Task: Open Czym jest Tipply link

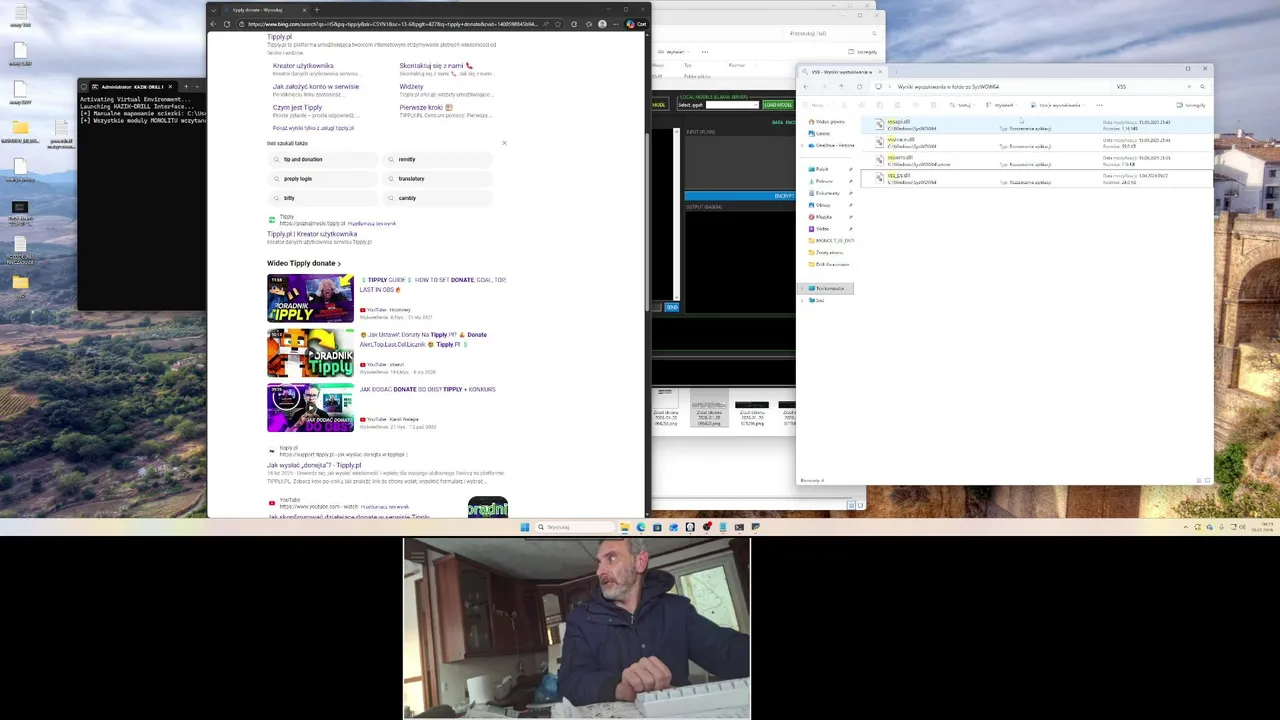Action: point(297,108)
